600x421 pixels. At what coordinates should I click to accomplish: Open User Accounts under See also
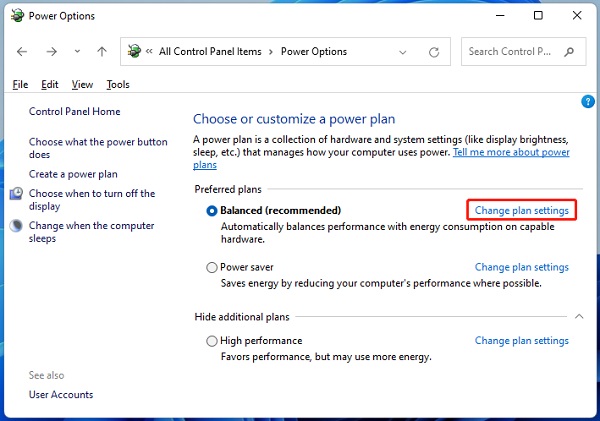click(61, 395)
